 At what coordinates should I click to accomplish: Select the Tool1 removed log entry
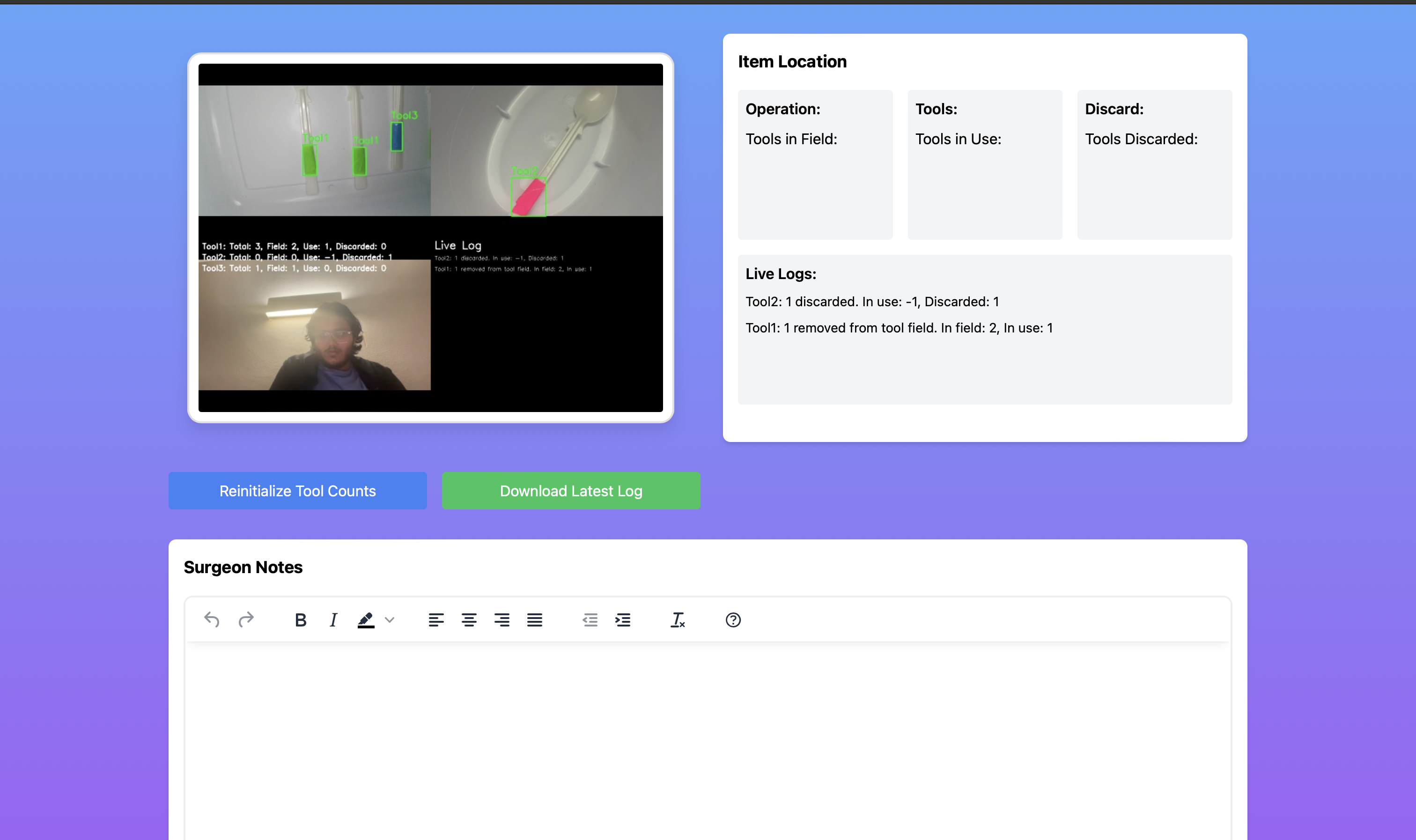pyautogui.click(x=899, y=328)
